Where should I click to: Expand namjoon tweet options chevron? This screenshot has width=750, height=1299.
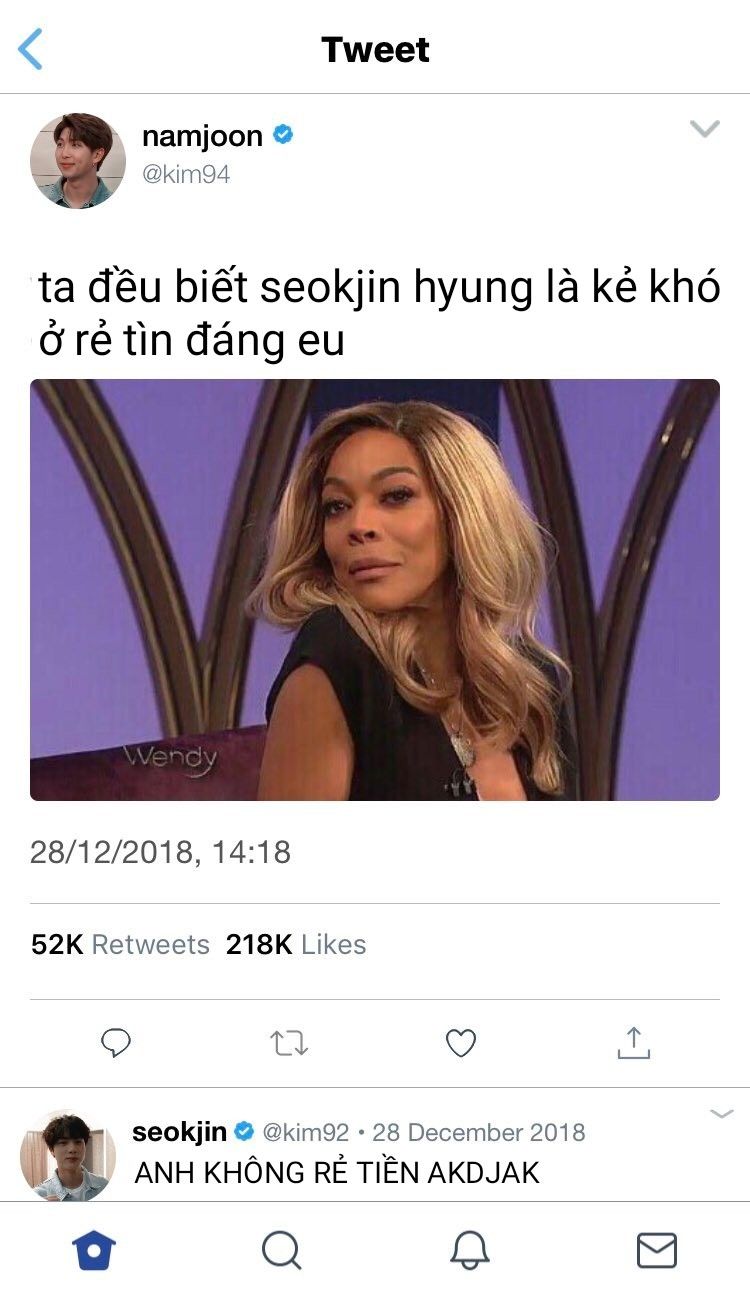pos(705,129)
